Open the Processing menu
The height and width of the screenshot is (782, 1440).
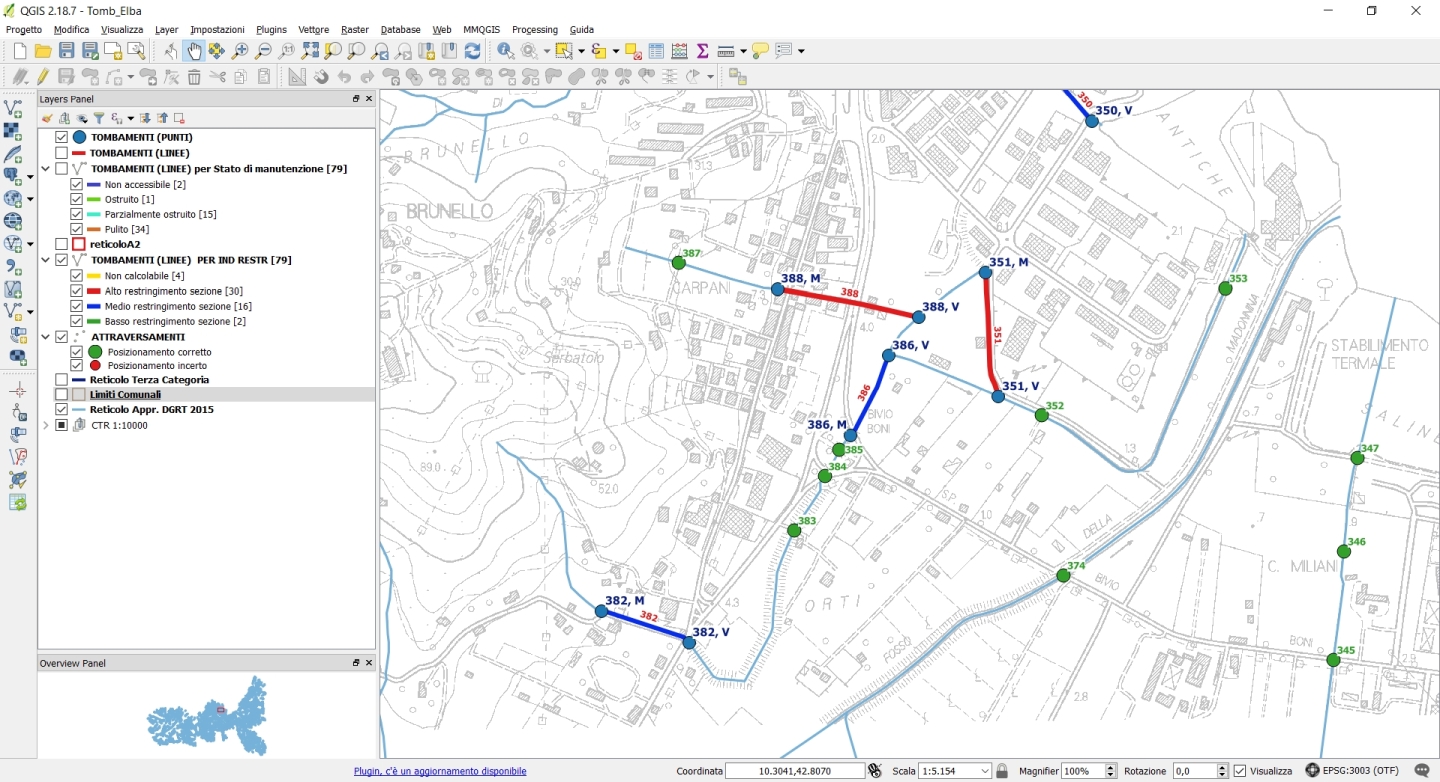[x=534, y=30]
